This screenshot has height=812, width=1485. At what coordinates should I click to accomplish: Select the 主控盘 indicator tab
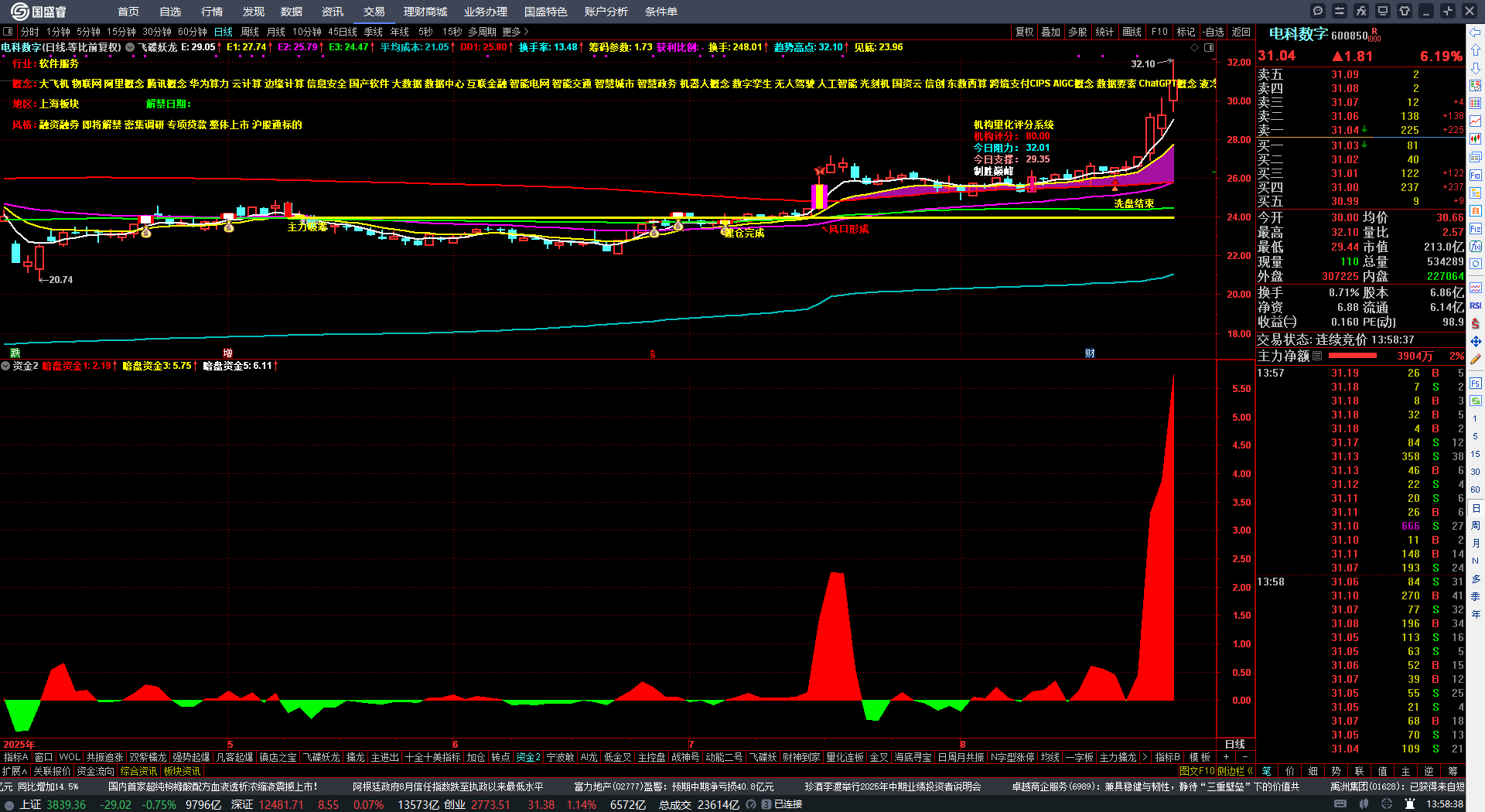(651, 757)
